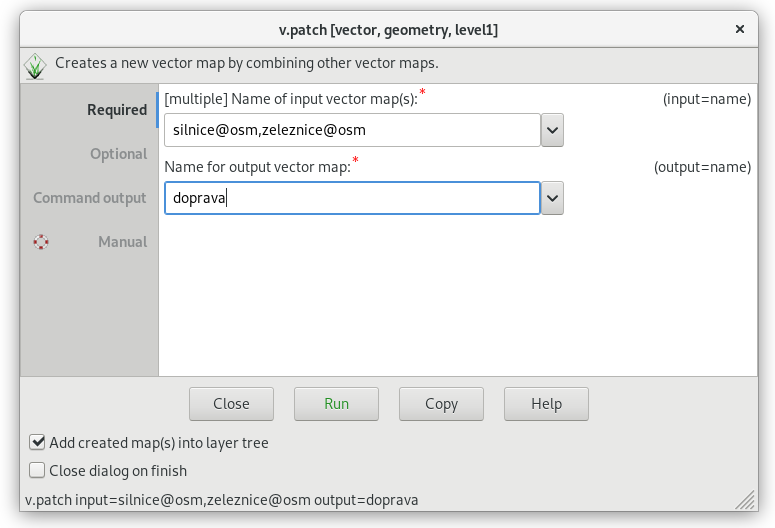Click the Close button

tap(231, 404)
